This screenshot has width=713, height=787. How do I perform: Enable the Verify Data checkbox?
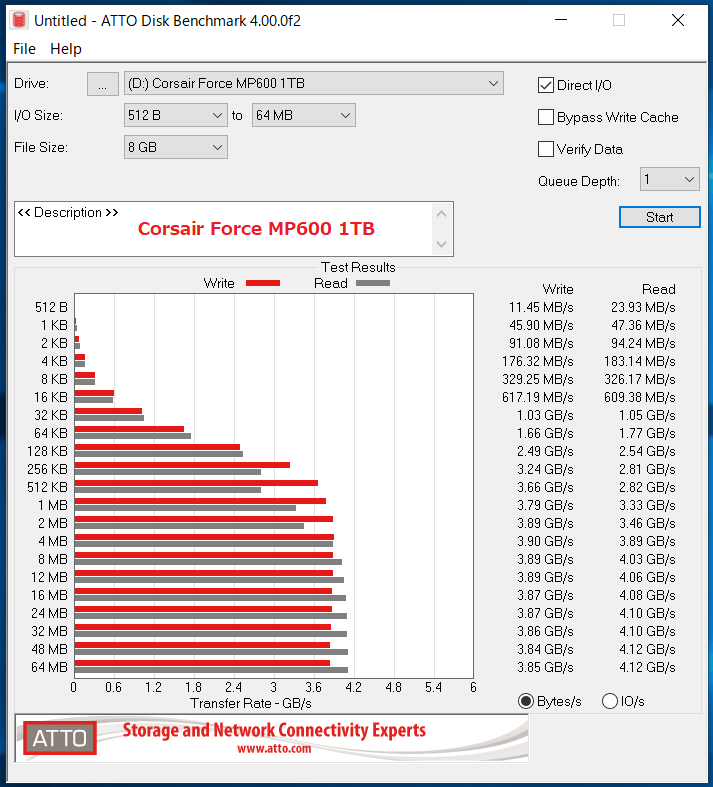[x=546, y=149]
